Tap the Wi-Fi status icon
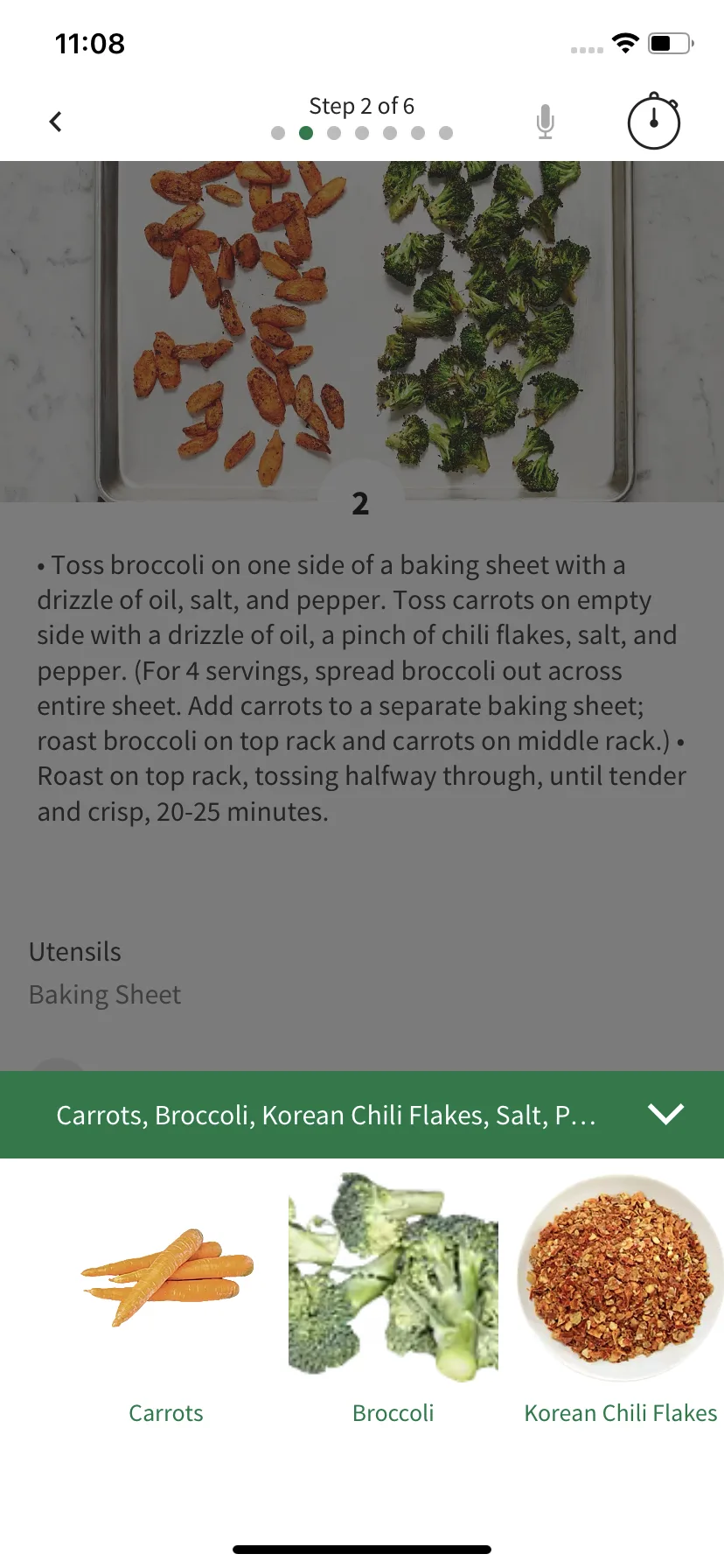This screenshot has height=1568, width=724. coord(625,43)
